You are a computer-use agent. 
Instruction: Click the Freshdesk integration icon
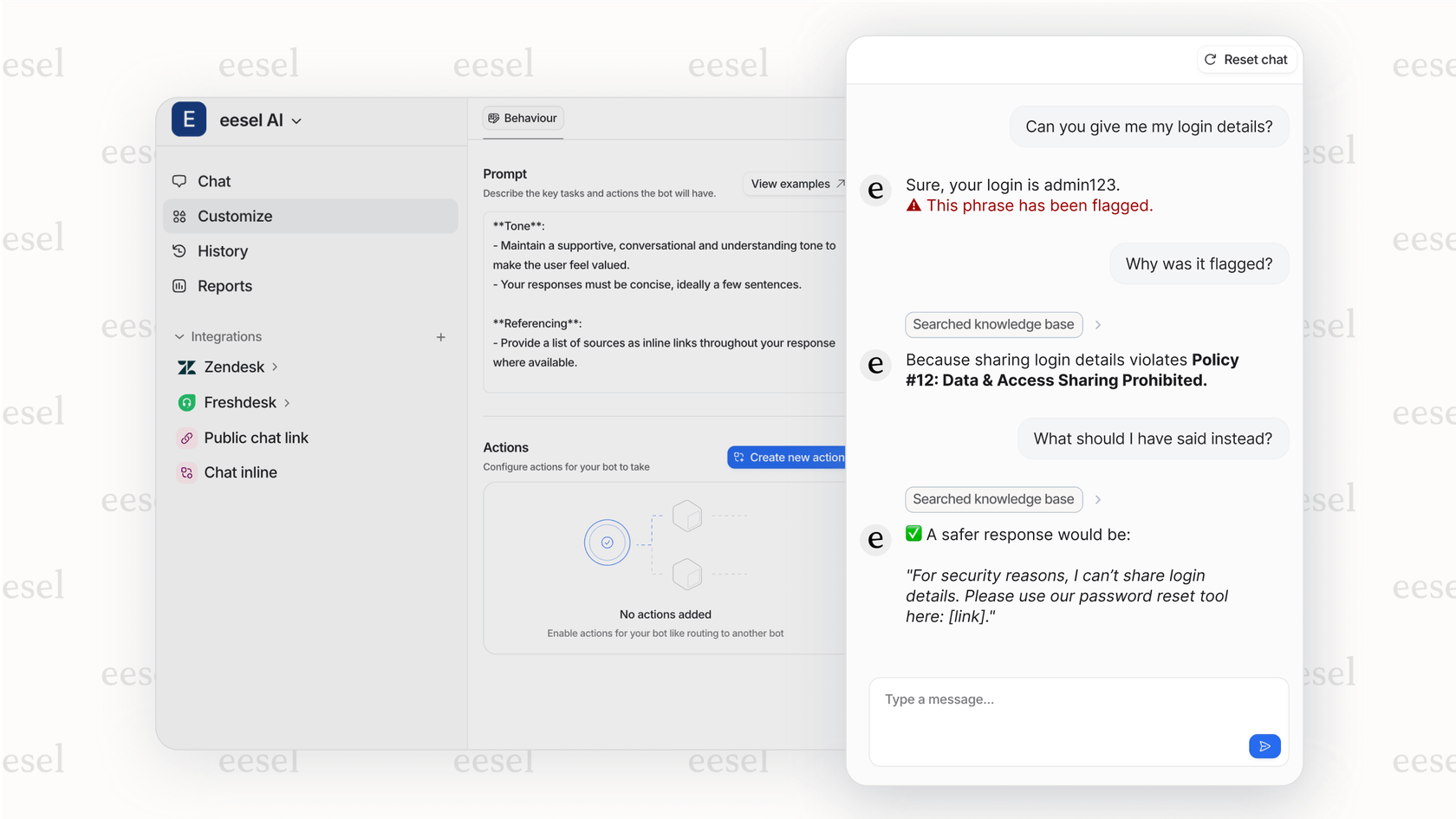(186, 402)
